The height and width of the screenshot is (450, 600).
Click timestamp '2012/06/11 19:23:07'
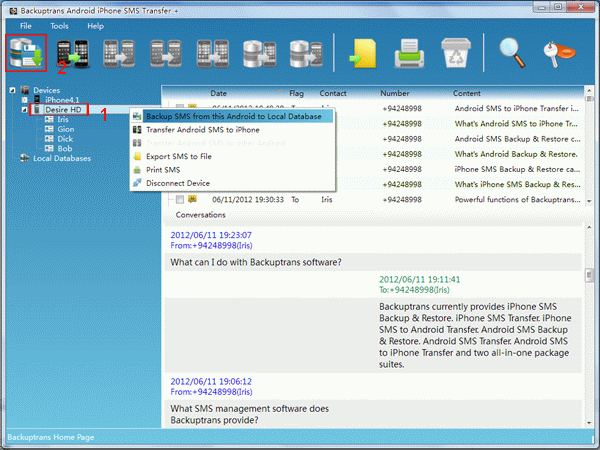click(x=211, y=235)
